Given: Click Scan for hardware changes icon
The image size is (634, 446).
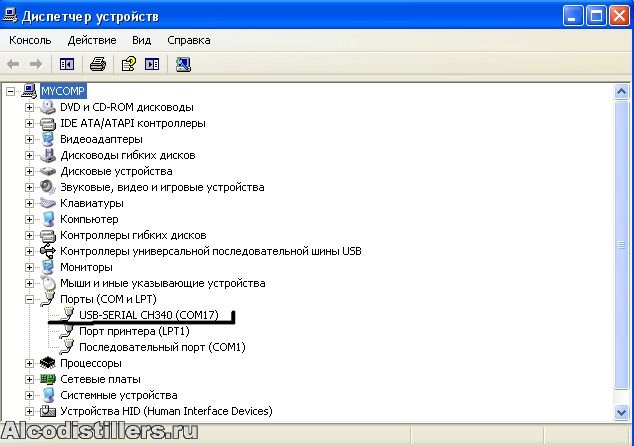Looking at the screenshot, I should point(183,64).
